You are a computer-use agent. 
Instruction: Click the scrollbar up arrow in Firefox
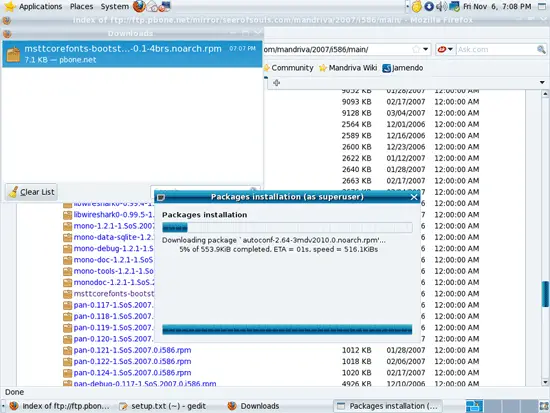[545, 94]
